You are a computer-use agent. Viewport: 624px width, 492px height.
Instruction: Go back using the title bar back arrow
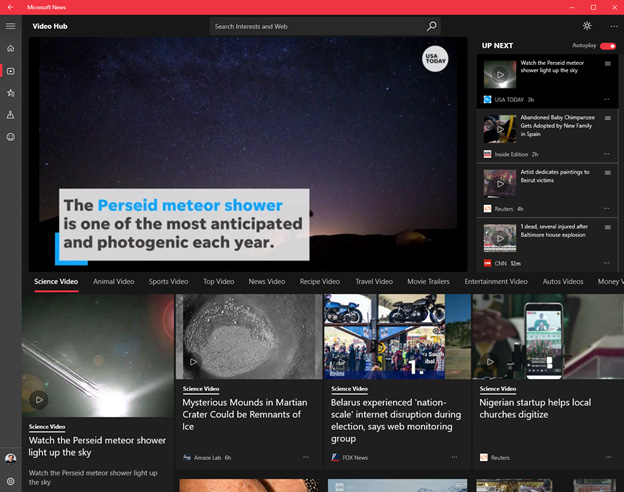[x=10, y=7]
